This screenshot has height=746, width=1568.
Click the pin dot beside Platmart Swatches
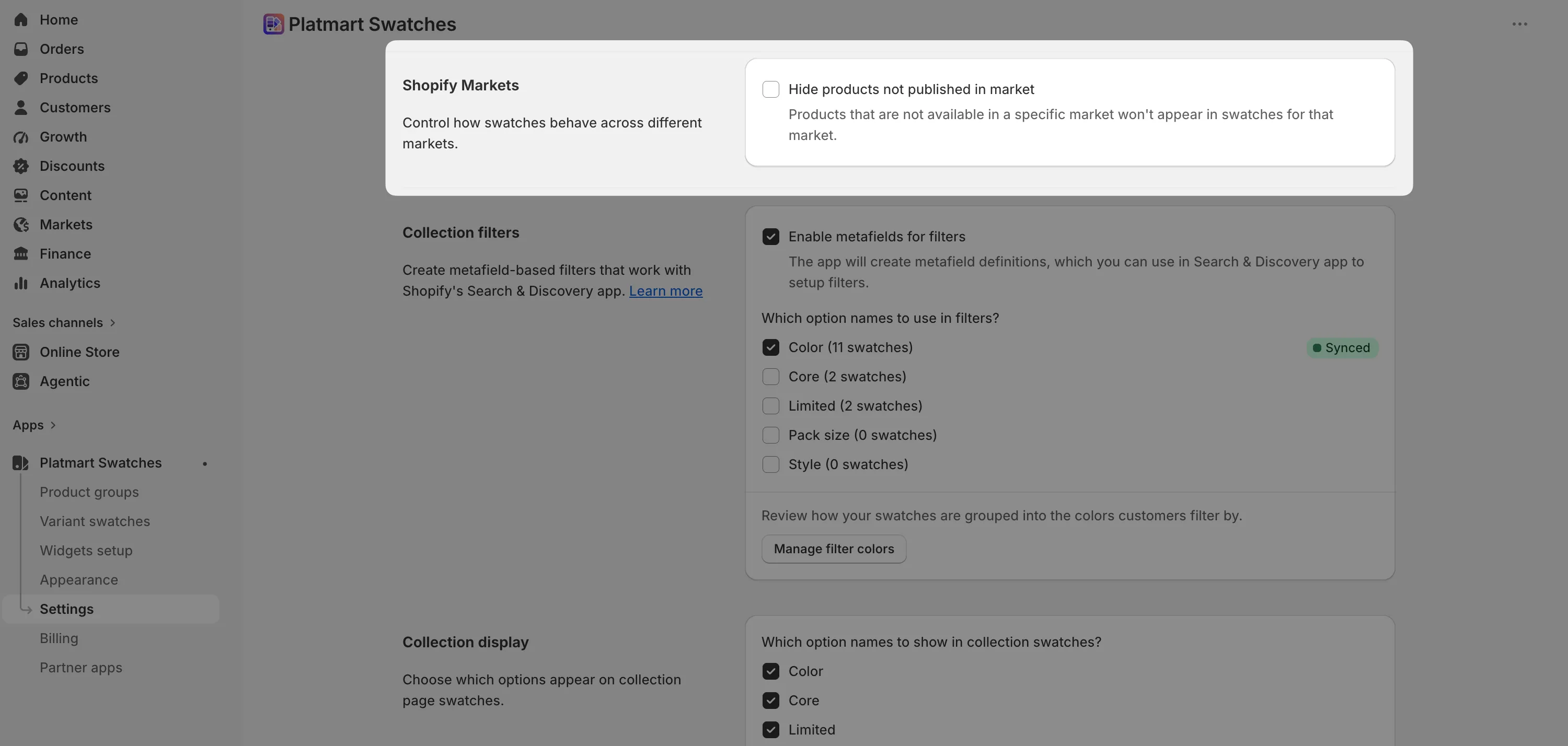coord(204,464)
